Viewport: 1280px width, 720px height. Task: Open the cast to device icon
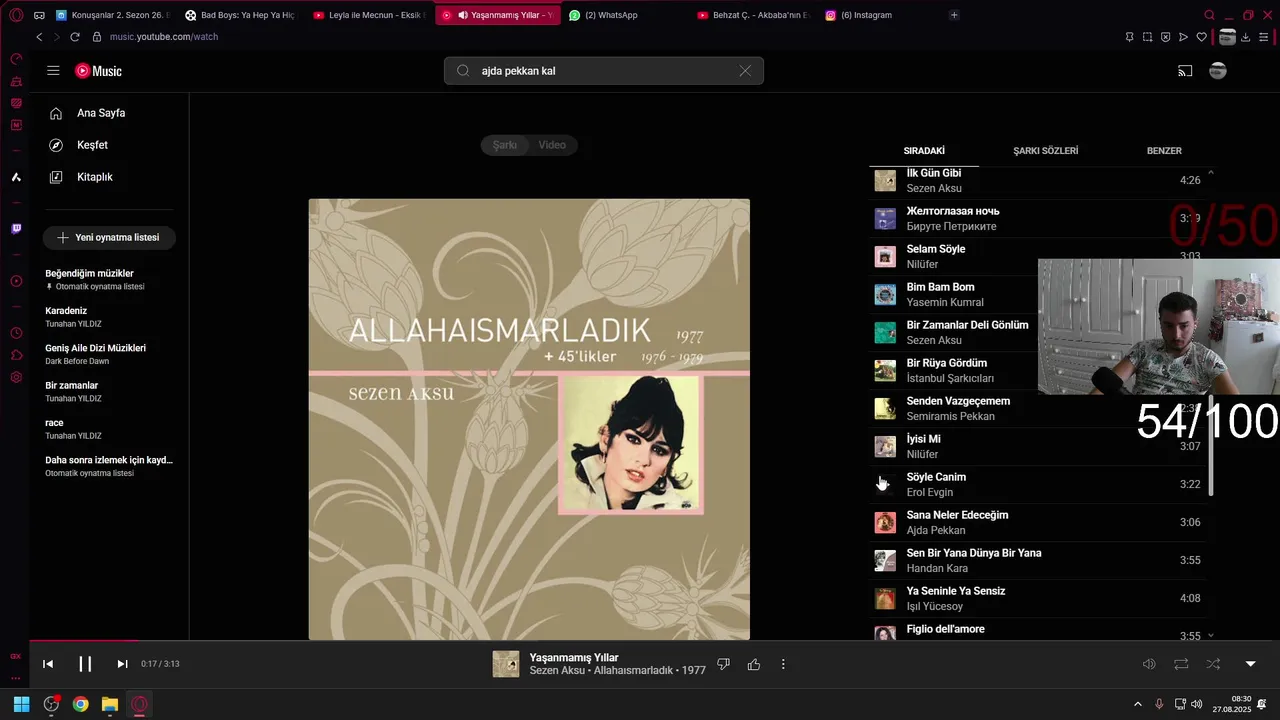[1185, 71]
